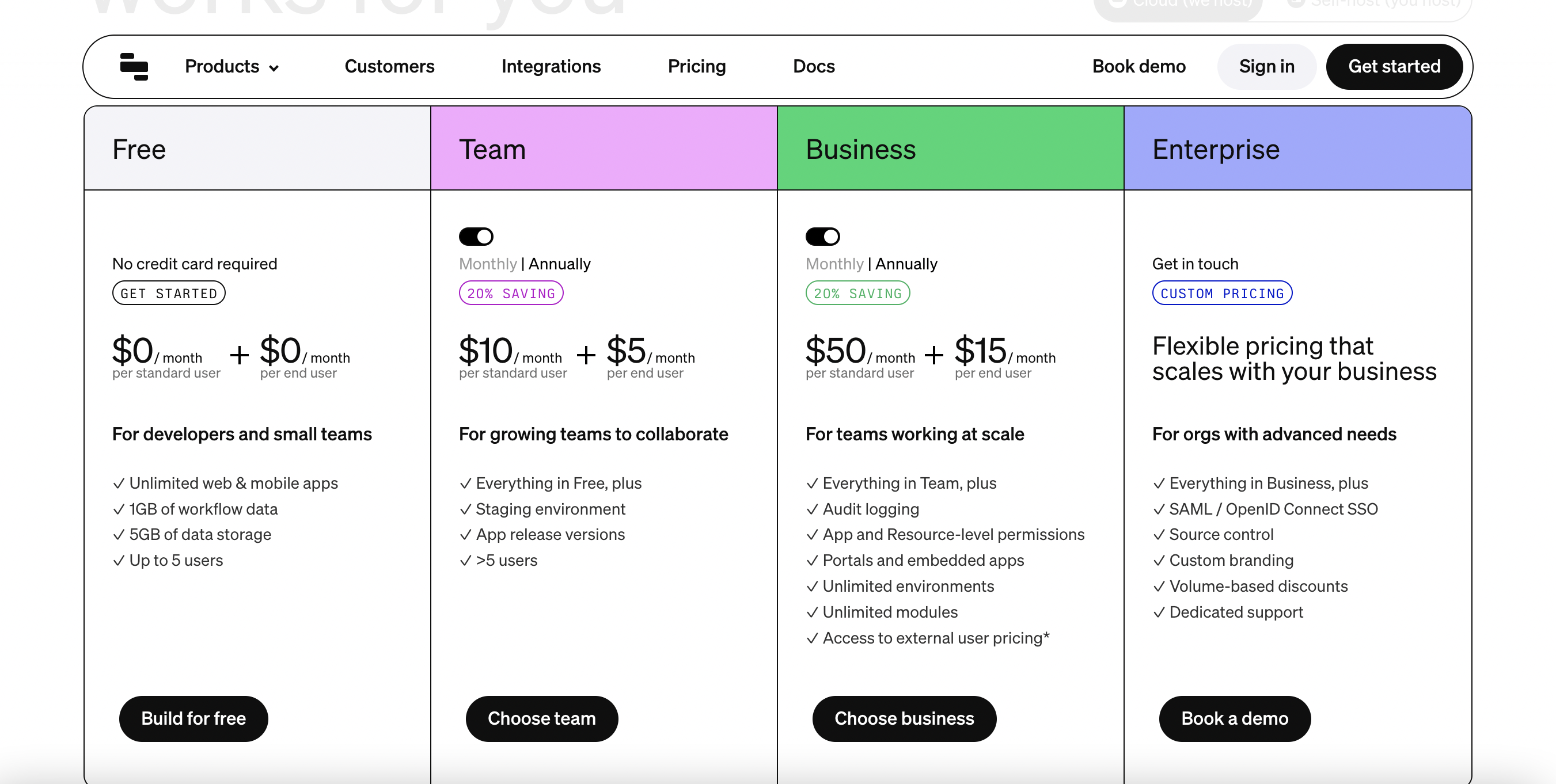The width and height of the screenshot is (1556, 784).
Task: Click the CUSTOM PRICING badge
Action: tap(1222, 293)
